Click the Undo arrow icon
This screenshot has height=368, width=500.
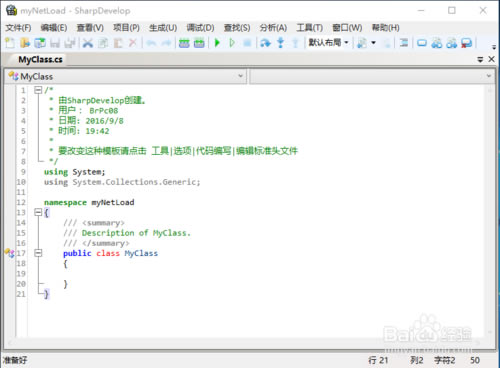point(151,43)
